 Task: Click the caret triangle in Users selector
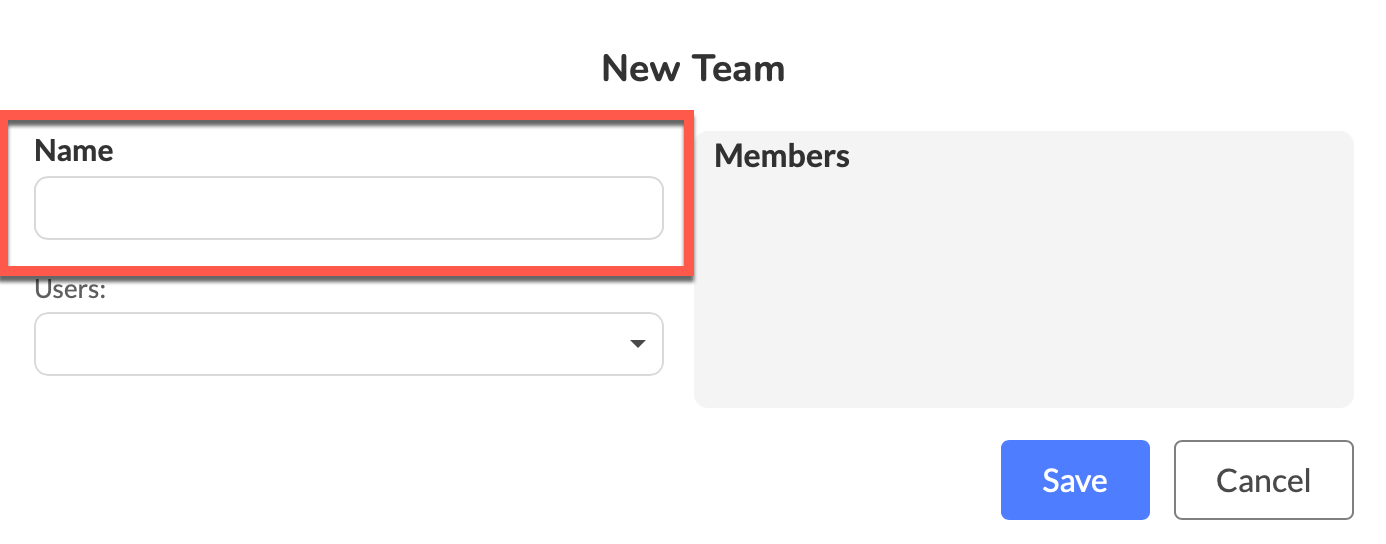[x=637, y=344]
